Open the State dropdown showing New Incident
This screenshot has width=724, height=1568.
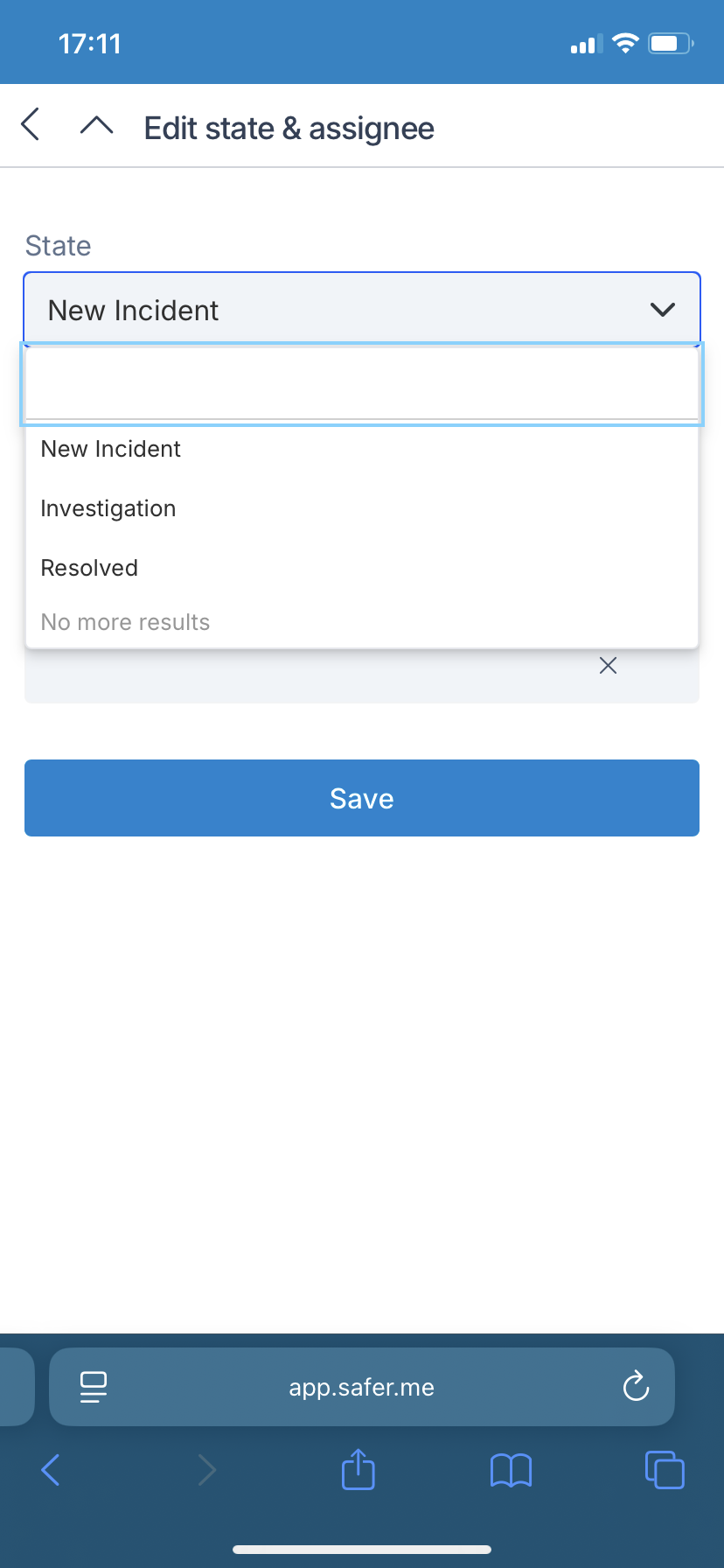pos(361,308)
